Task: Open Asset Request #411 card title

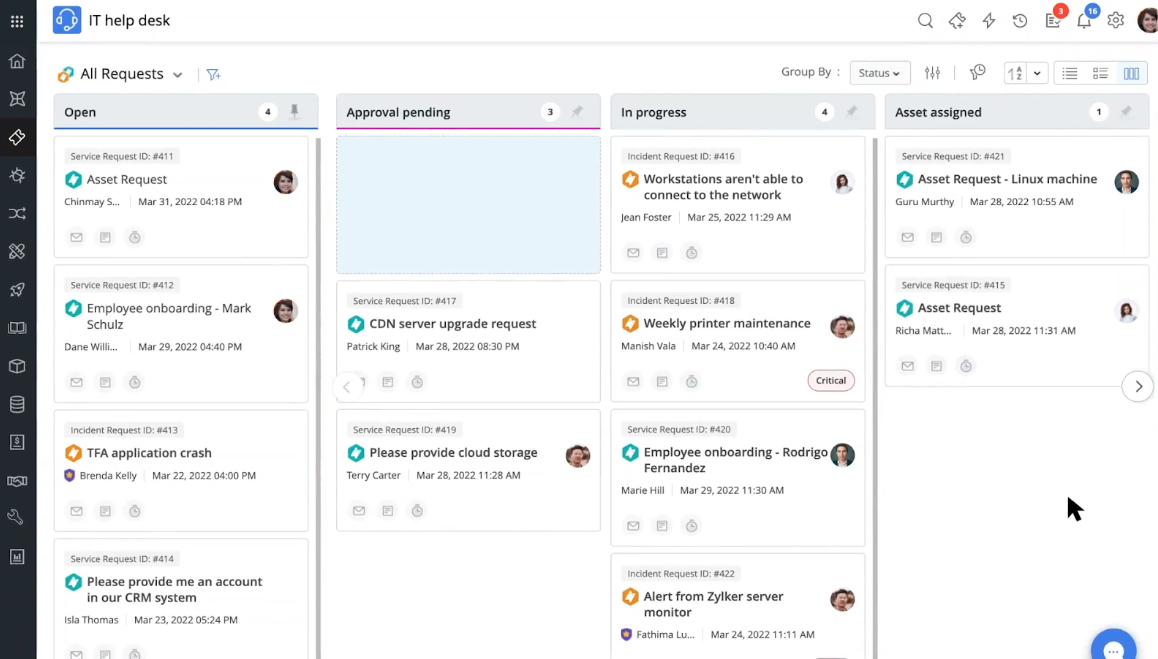Action: 127,180
